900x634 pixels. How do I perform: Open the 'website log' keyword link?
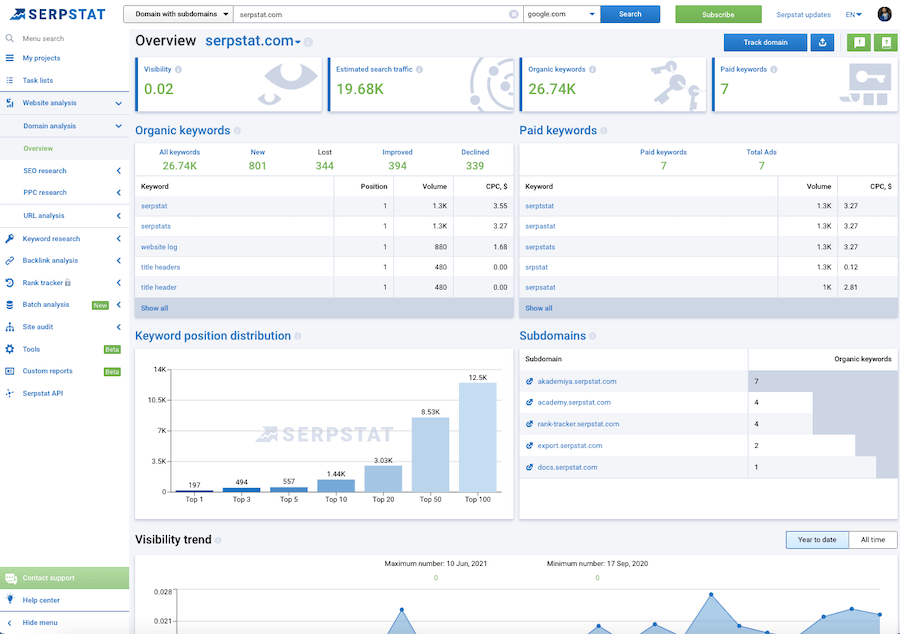(159, 247)
